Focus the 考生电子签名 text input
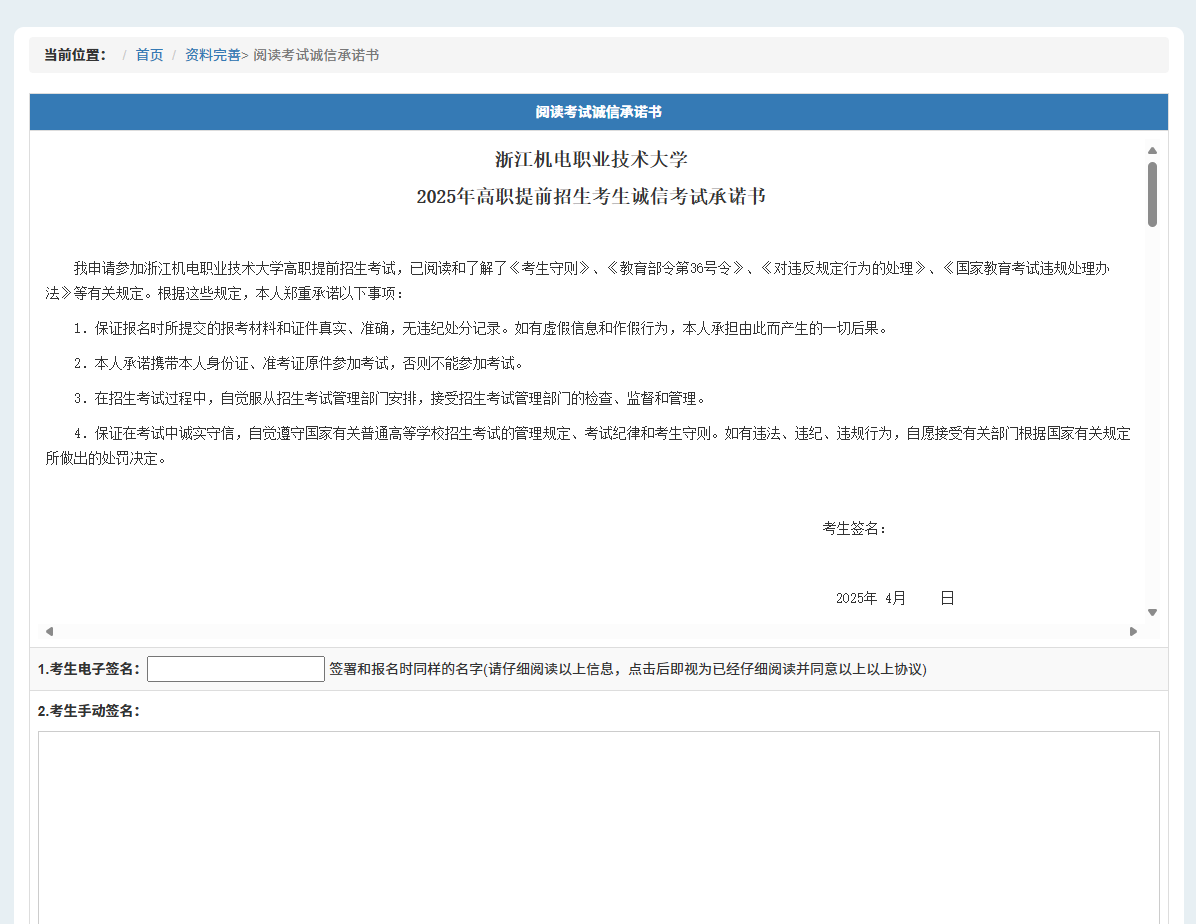The width and height of the screenshot is (1196, 924). (236, 669)
